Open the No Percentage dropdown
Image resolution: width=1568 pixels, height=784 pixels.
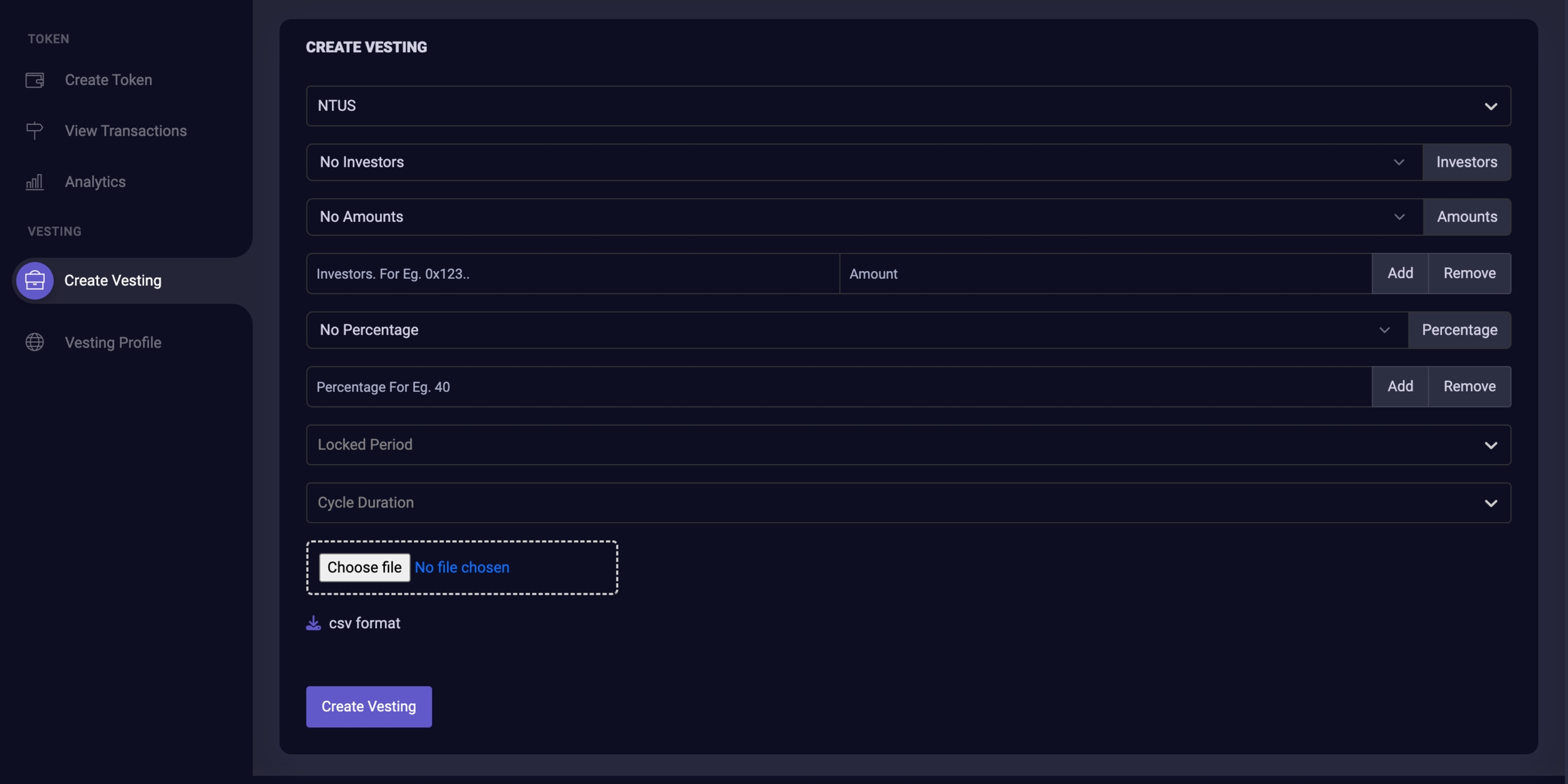coord(856,330)
